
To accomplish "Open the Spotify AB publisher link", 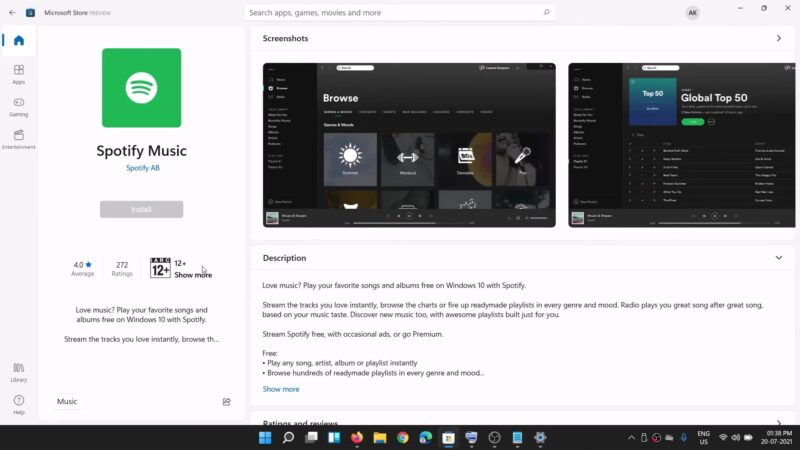I will pos(143,168).
